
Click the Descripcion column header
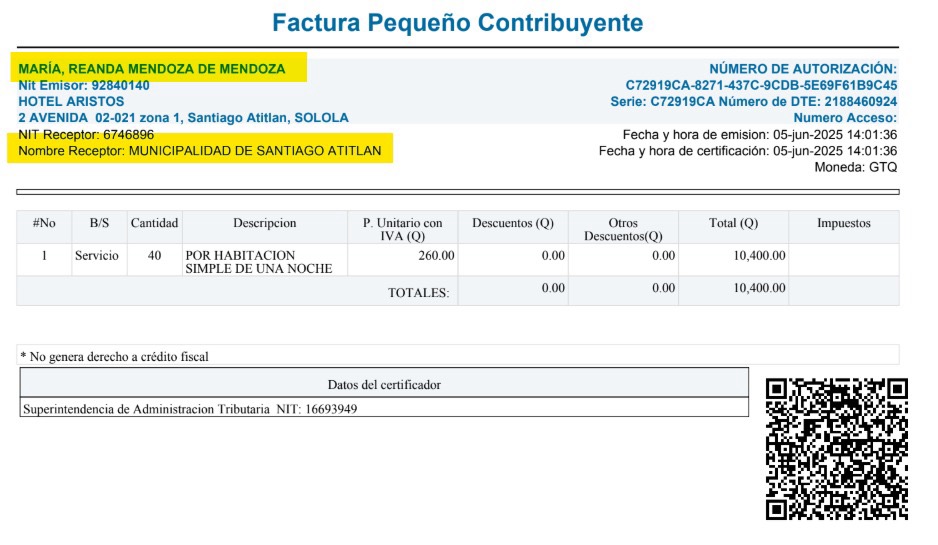[x=264, y=223]
